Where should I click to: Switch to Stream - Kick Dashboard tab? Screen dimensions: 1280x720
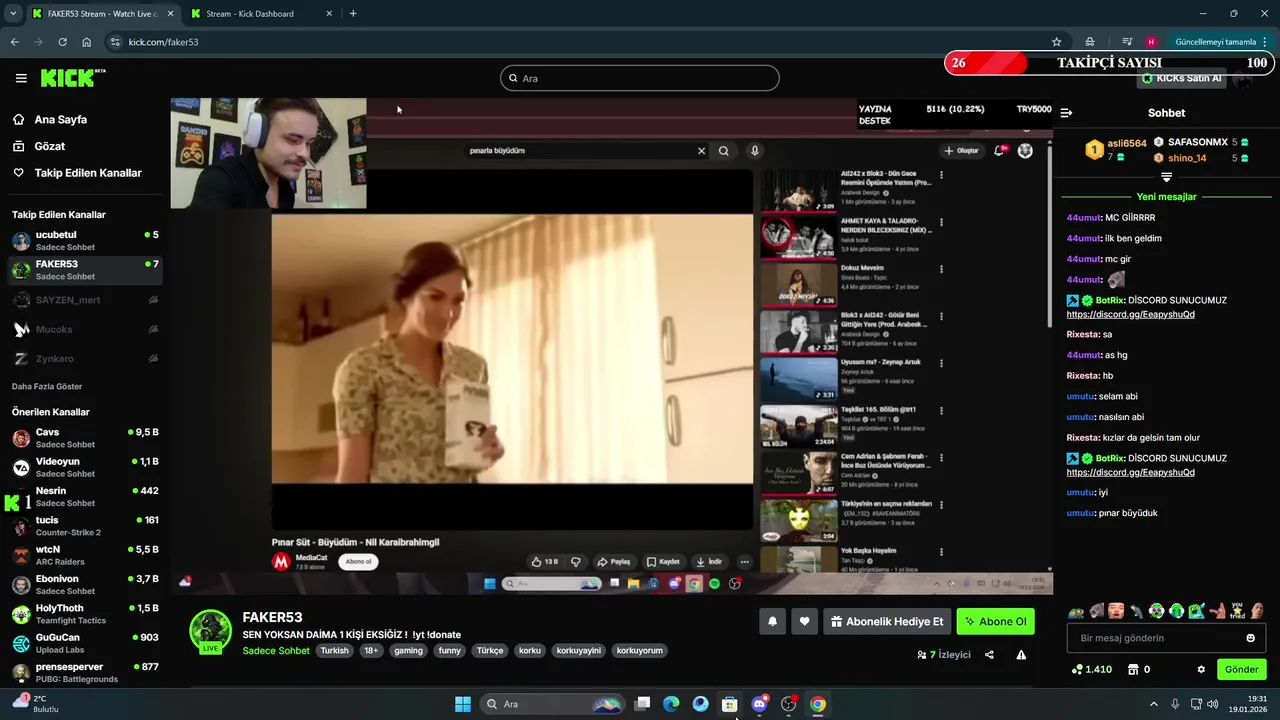pyautogui.click(x=261, y=14)
